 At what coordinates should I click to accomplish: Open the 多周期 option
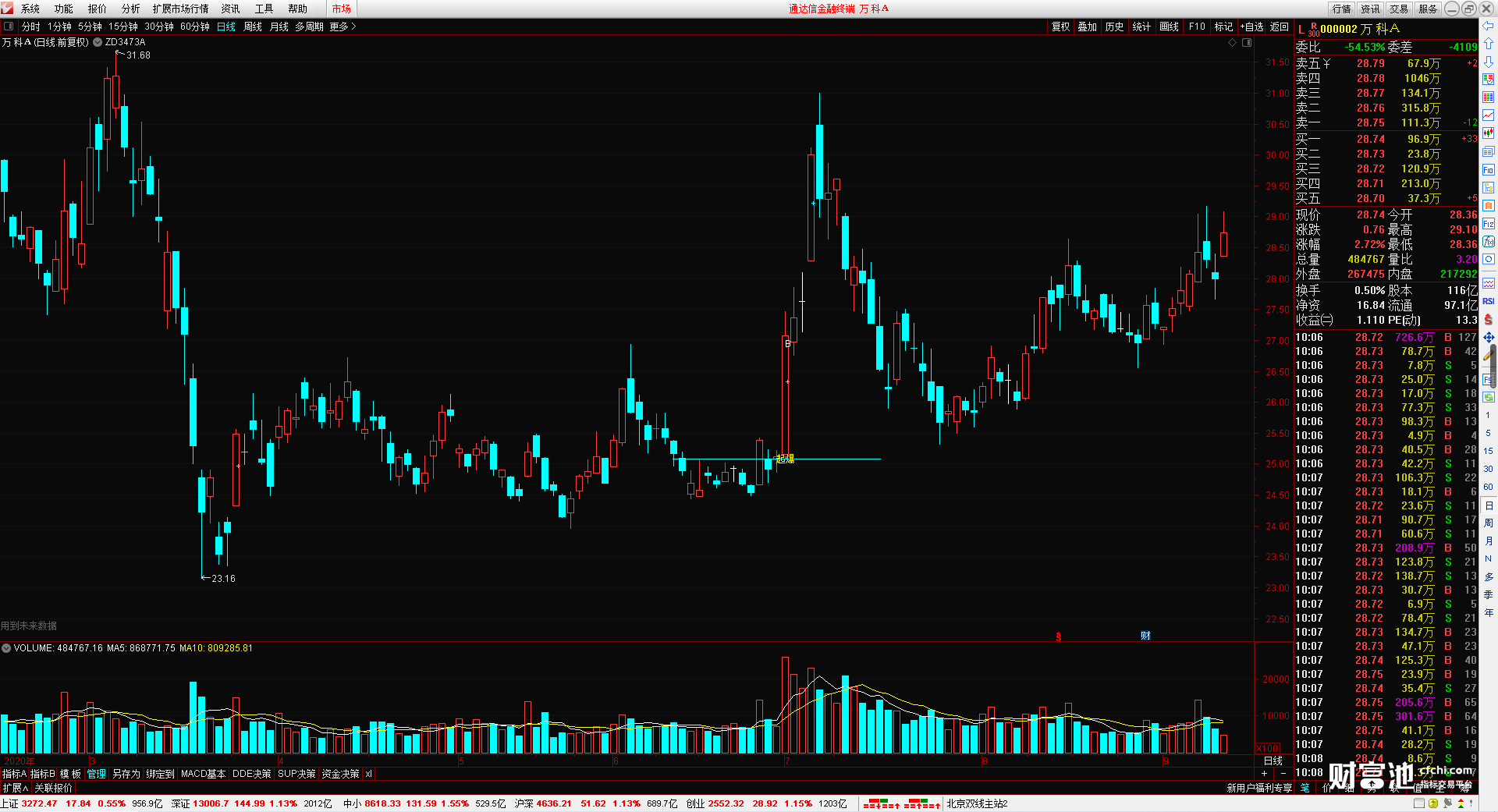click(x=309, y=27)
